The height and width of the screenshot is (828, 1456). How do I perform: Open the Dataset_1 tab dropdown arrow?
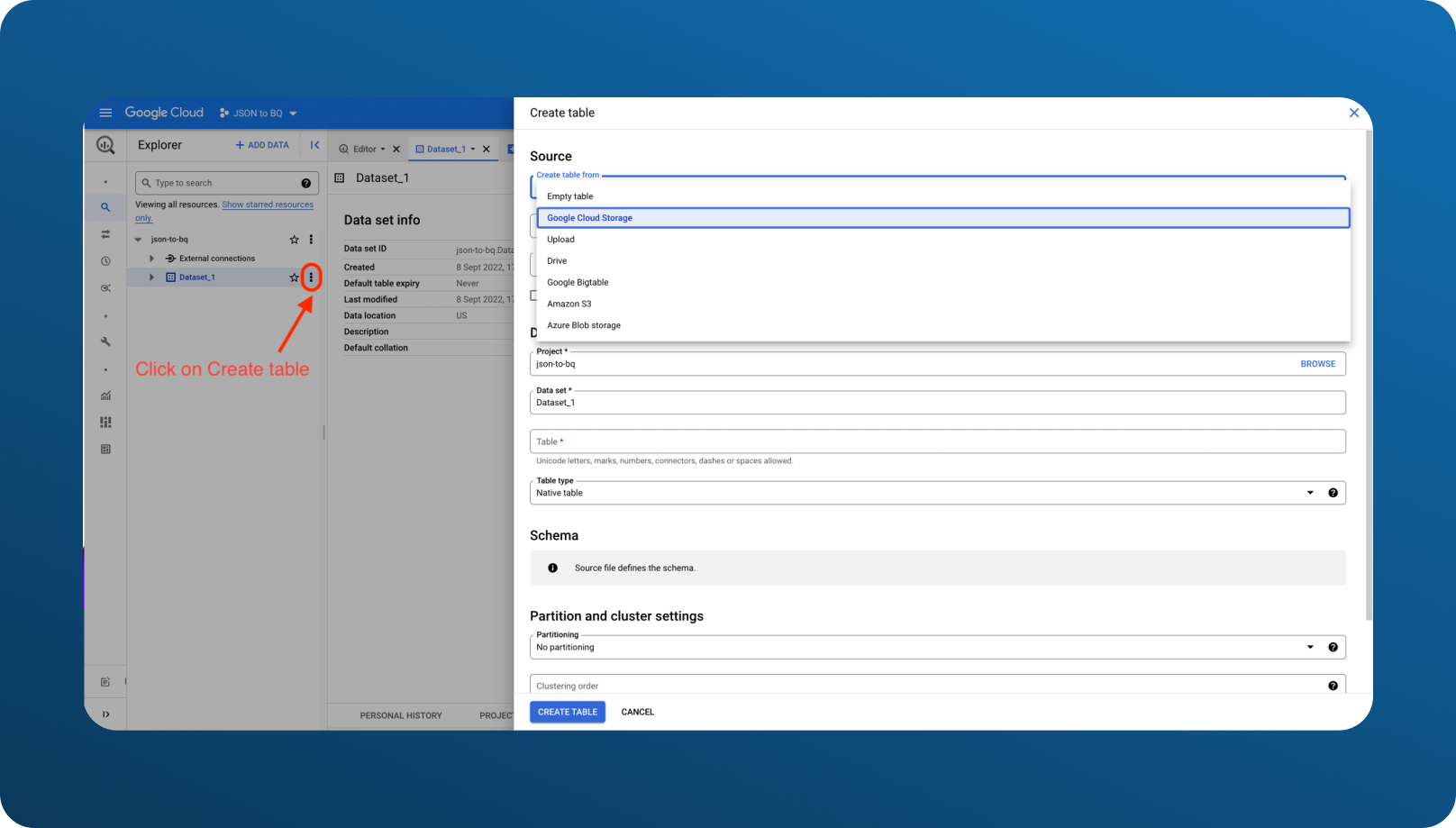(x=473, y=149)
